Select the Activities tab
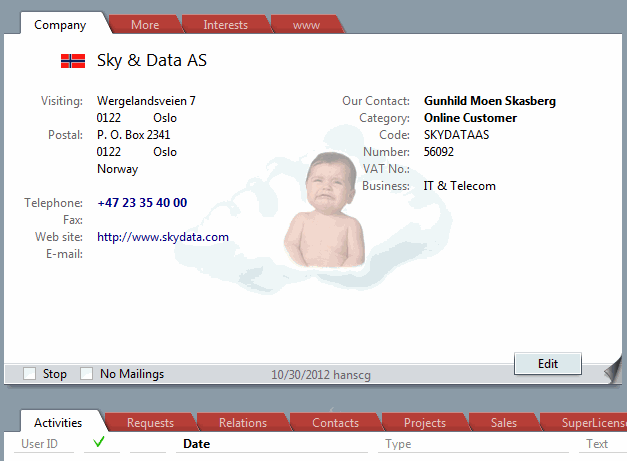 (x=58, y=423)
